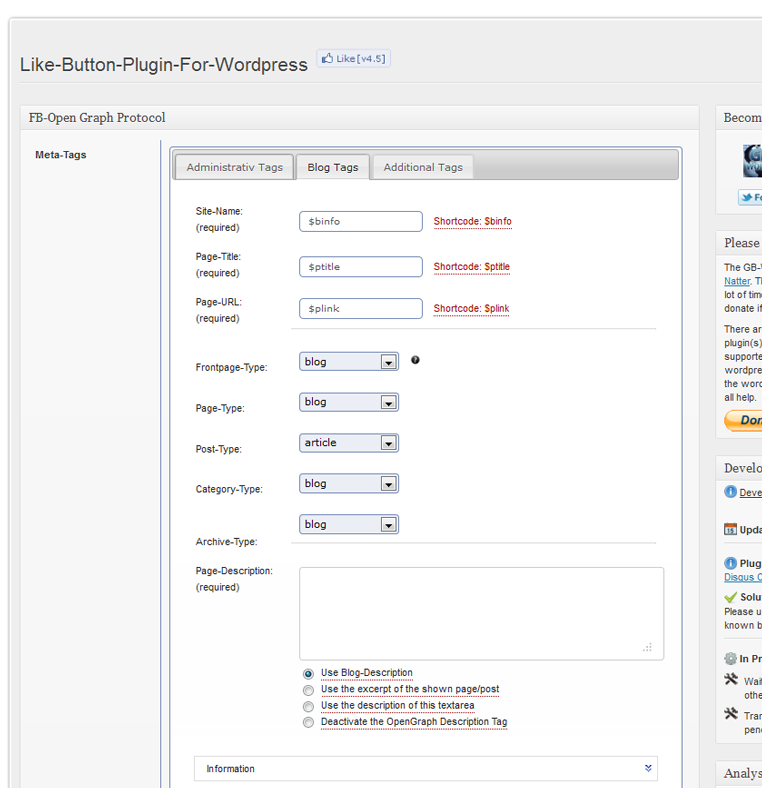Click the Facebook Like [v4.5] button
The image size is (762, 788).
353,59
